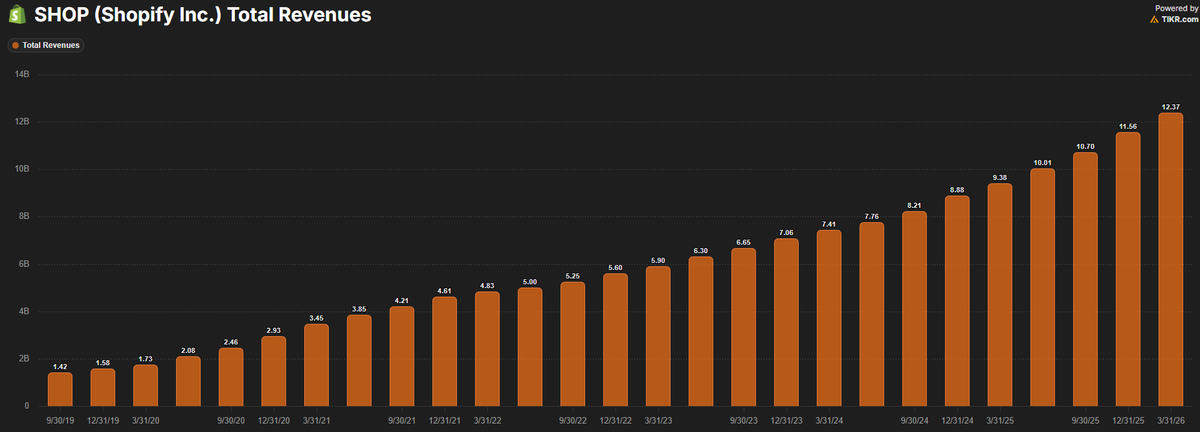Click the 12/31/20 axis label
Screen dimensions: 1200x432
pyautogui.click(x=274, y=420)
